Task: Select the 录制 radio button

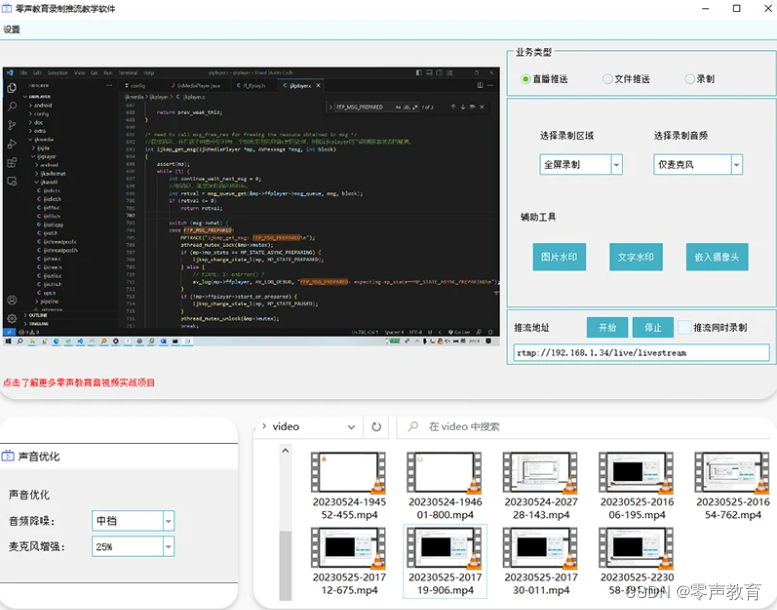Action: tap(689, 79)
